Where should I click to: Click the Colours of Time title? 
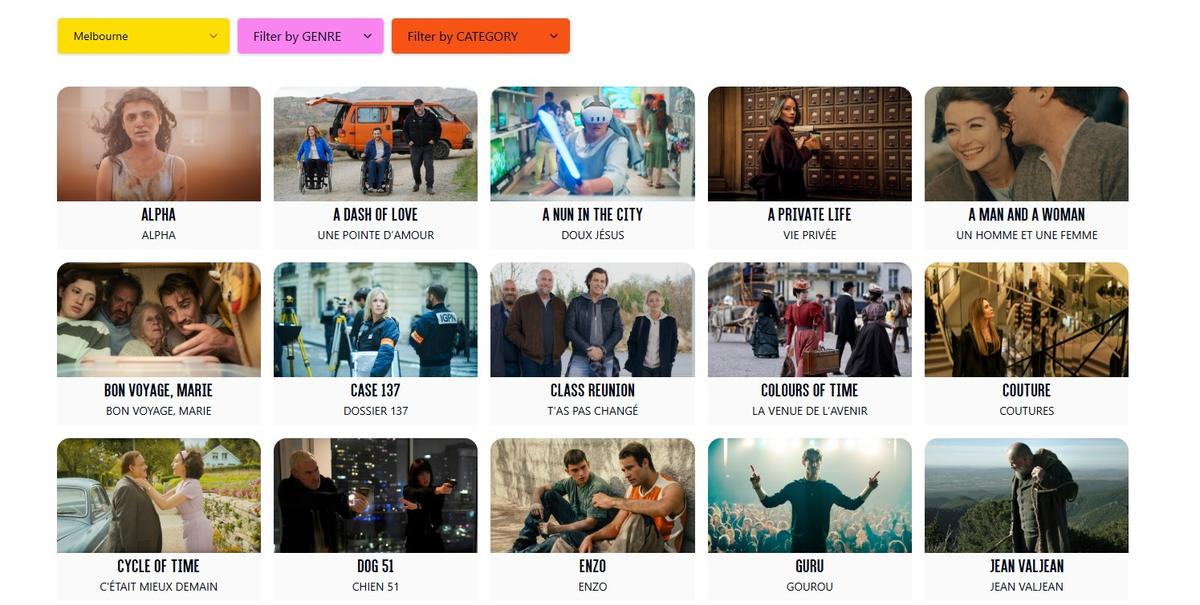tap(810, 391)
